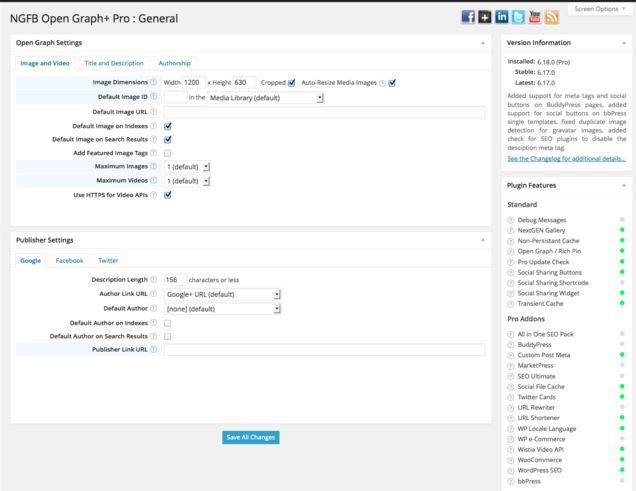Image resolution: width=636 pixels, height=491 pixels.
Task: Click the WP Locale Language feature label
Action: coord(547,429)
